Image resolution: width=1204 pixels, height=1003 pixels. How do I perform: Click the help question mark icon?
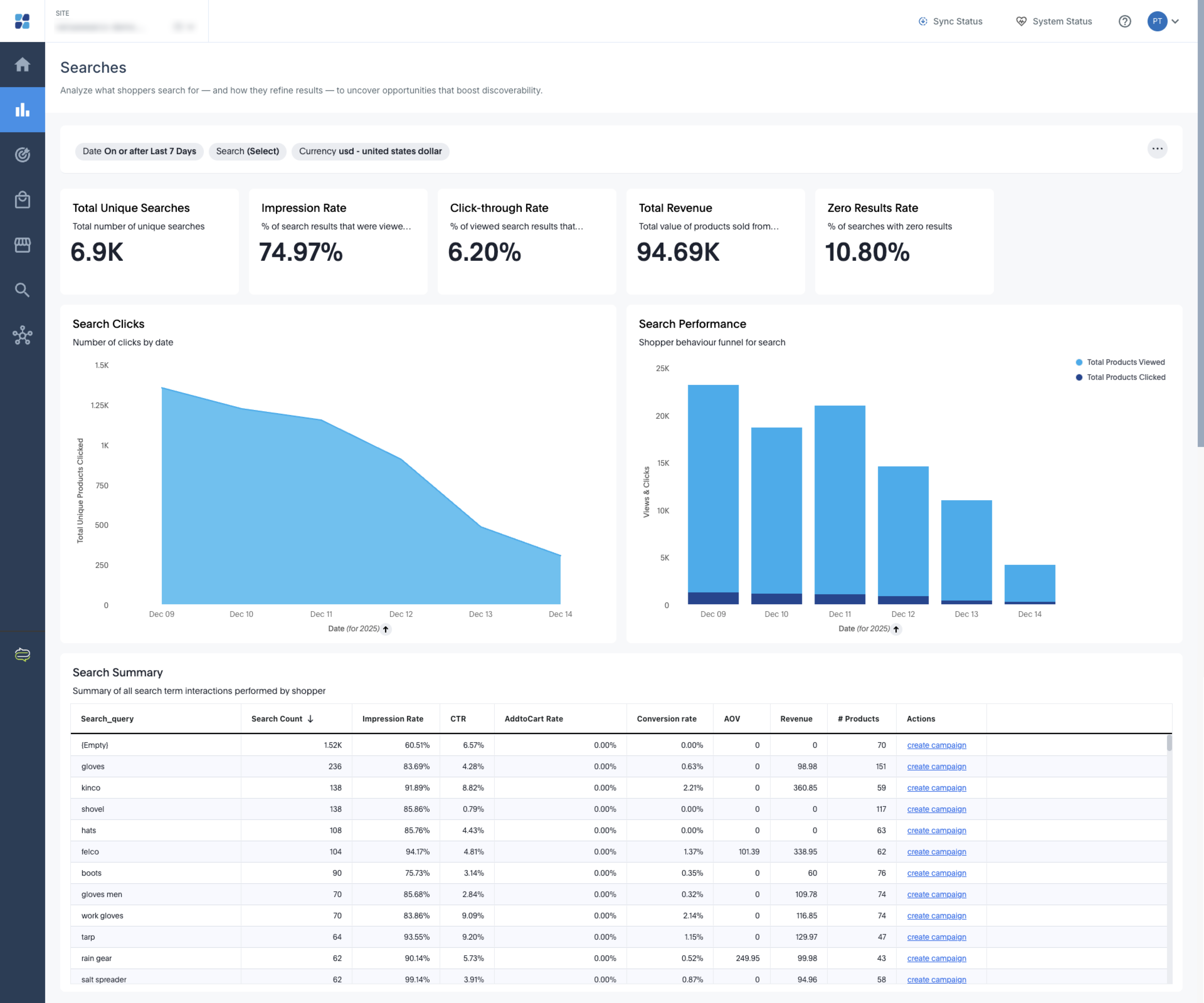[x=1125, y=21]
